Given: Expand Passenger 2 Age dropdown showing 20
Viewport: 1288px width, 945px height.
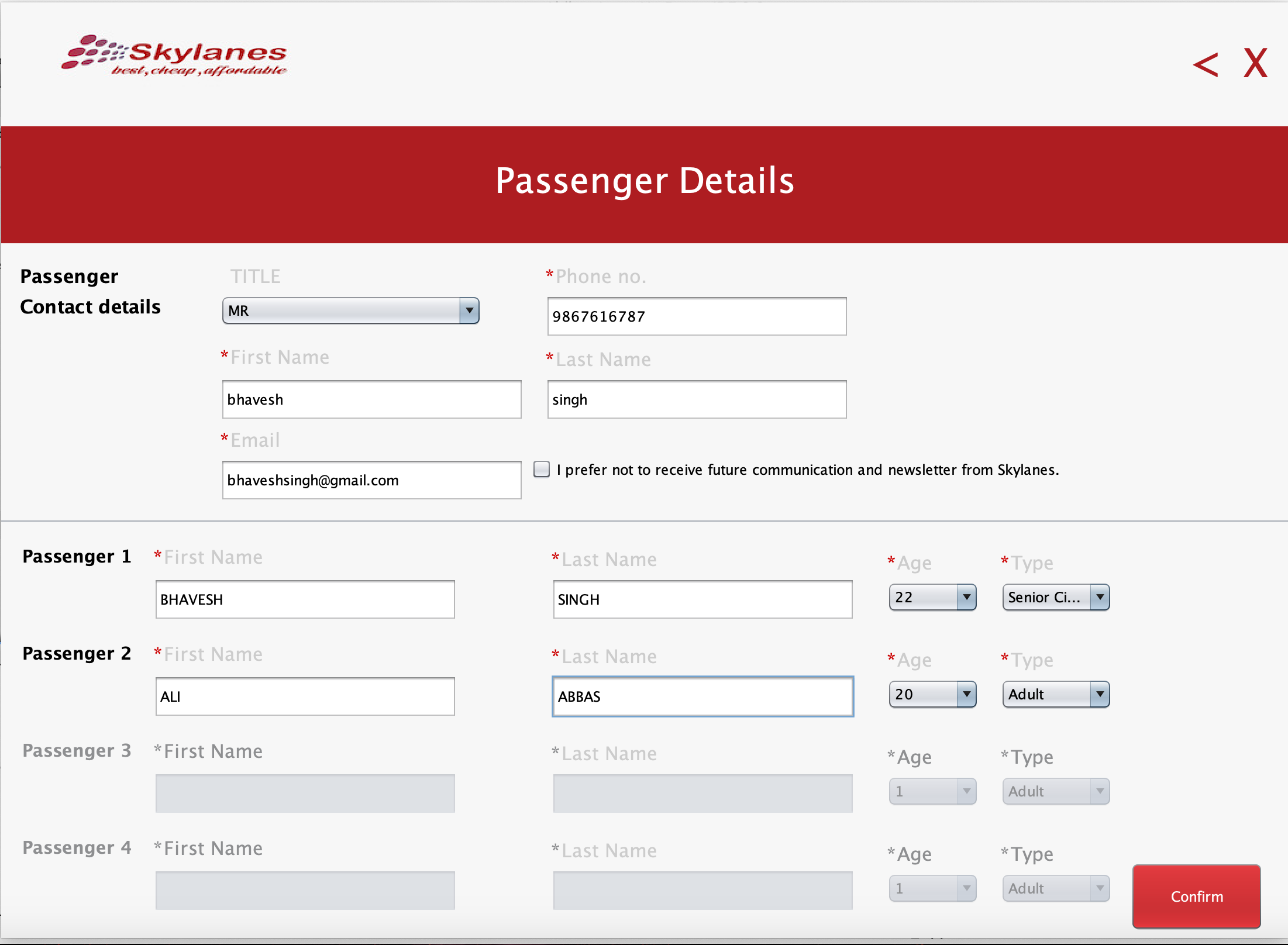Looking at the screenshot, I should pos(932,694).
